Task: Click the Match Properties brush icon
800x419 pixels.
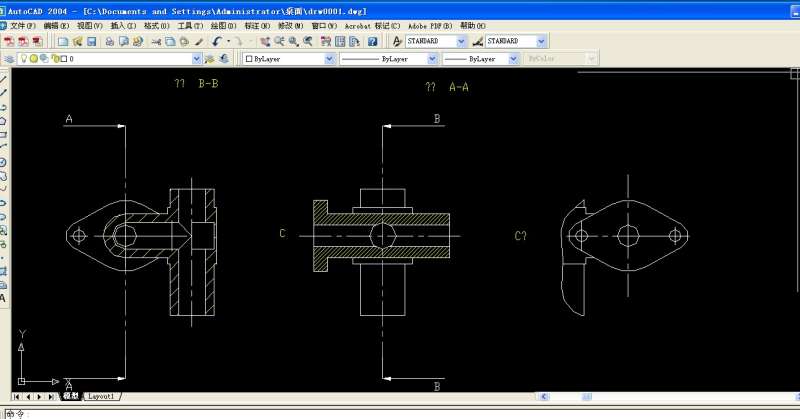Action: tap(199, 42)
